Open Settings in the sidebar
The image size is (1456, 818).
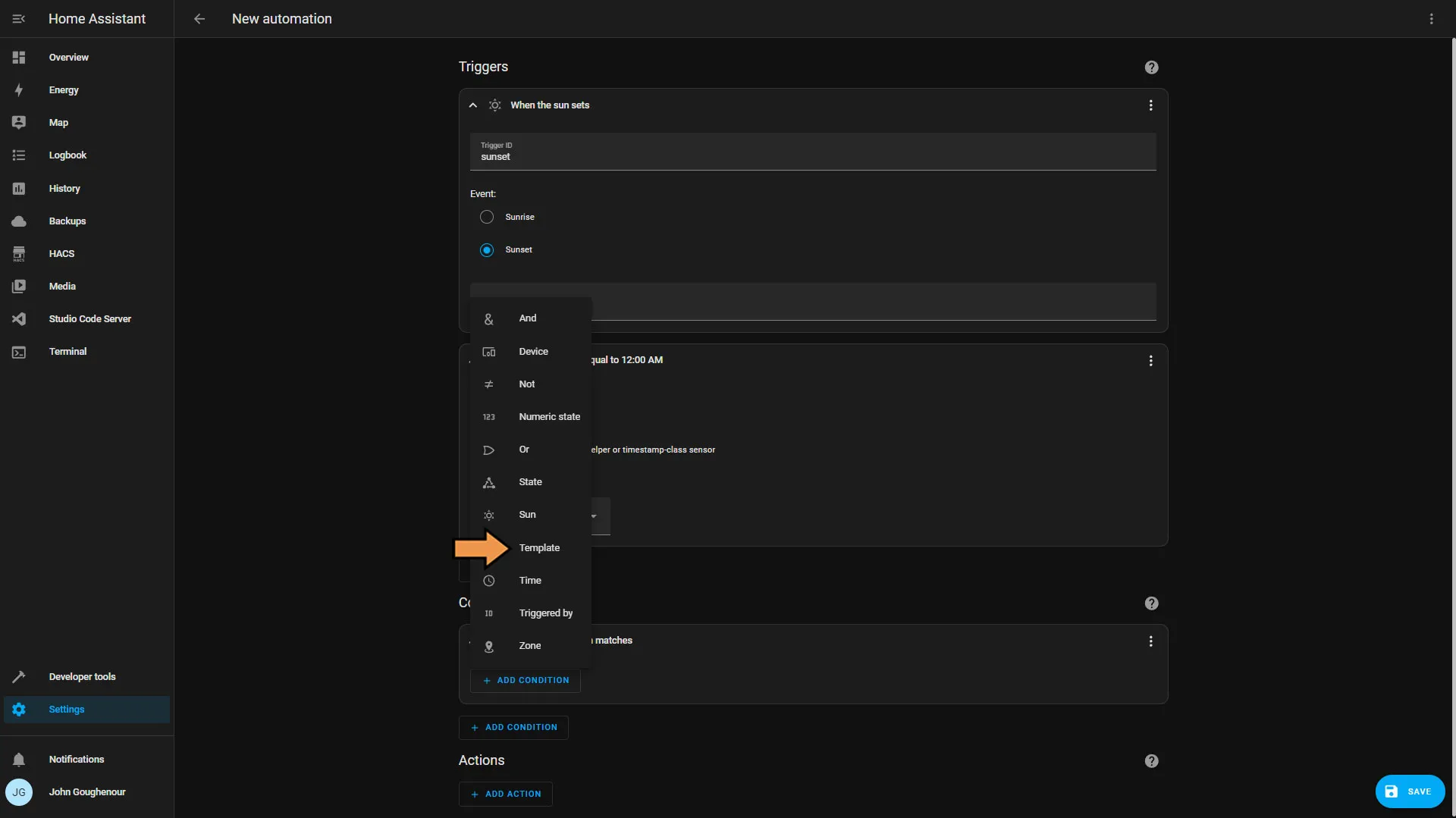click(86, 710)
